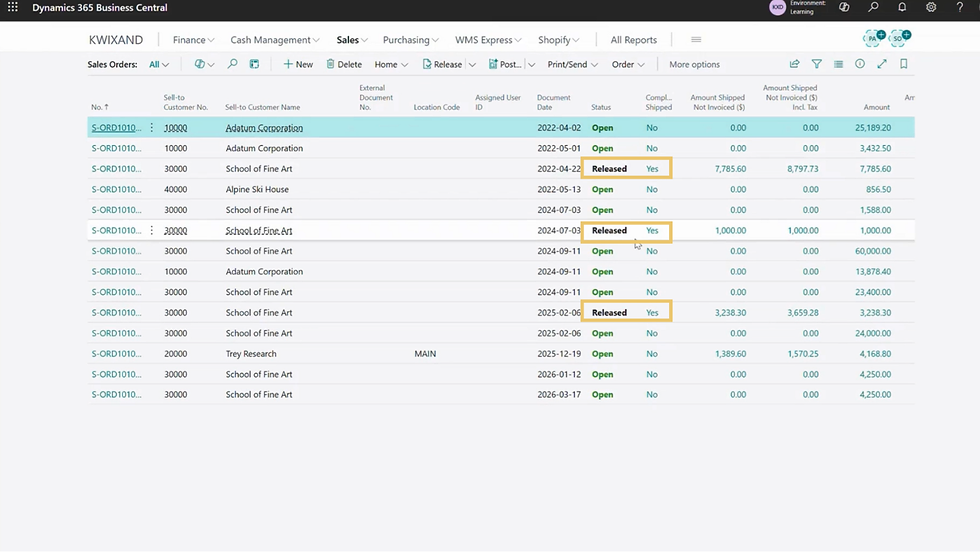
Task: Expand the Shopify menu
Action: click(559, 39)
